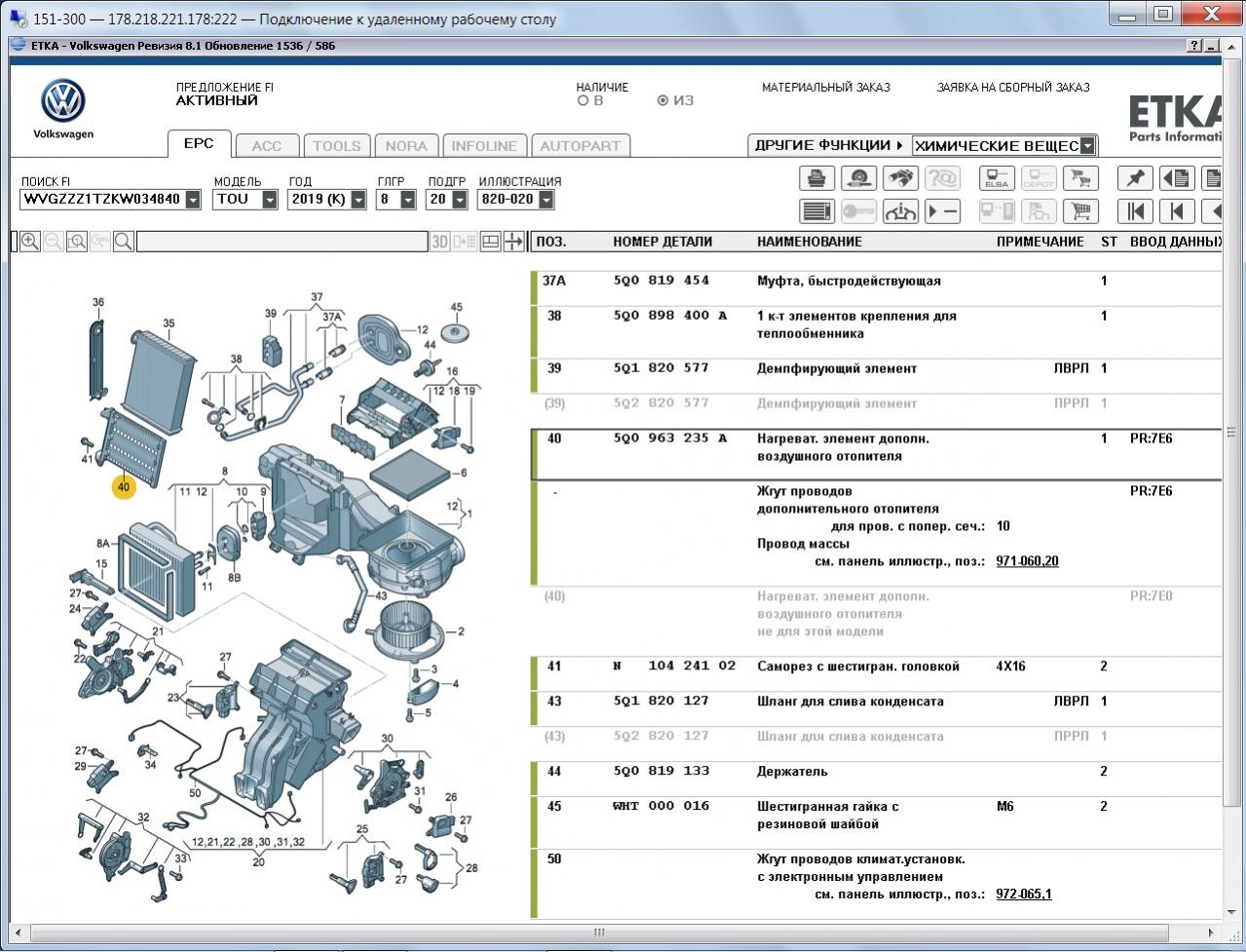
Task: Click the illustration search input field
Action: click(282, 242)
